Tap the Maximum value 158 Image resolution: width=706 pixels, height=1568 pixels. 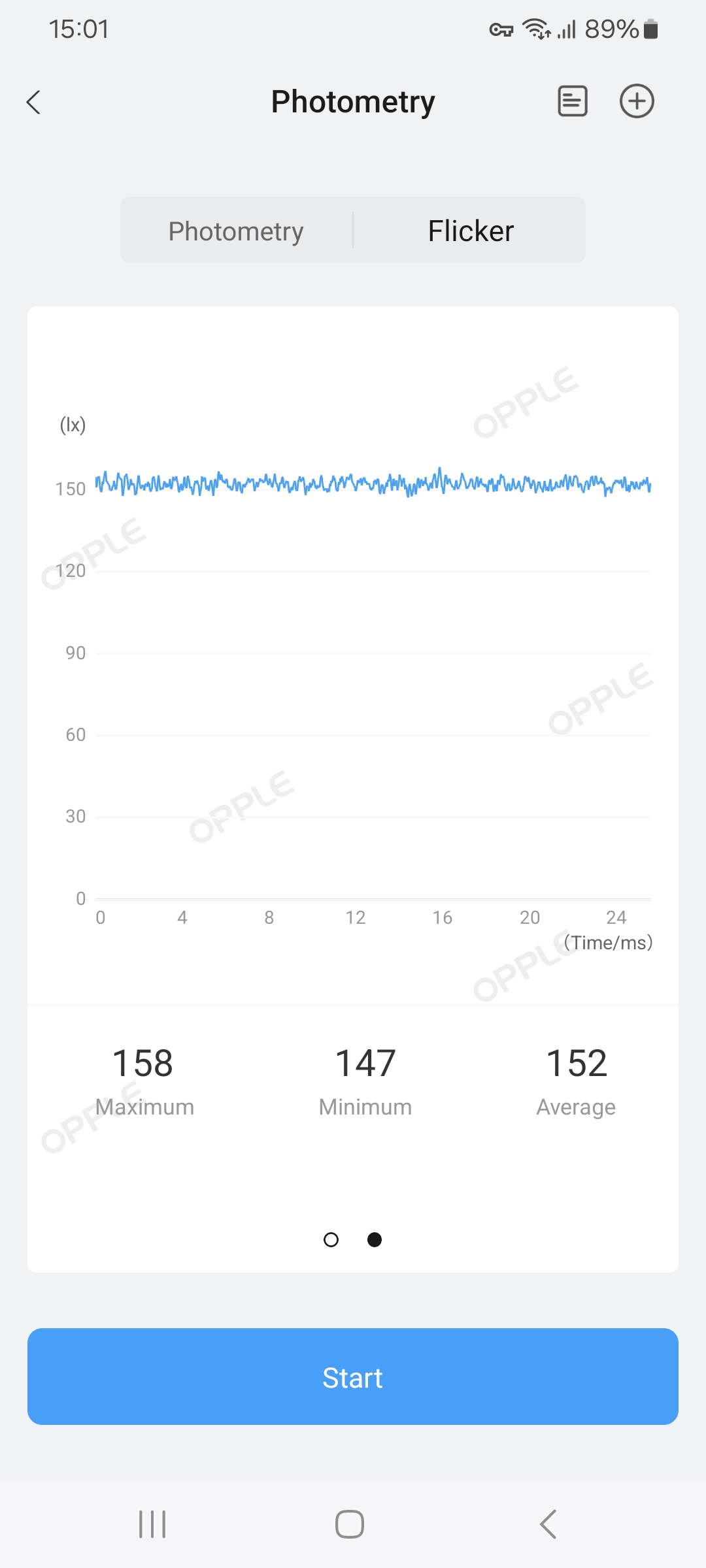click(143, 1063)
